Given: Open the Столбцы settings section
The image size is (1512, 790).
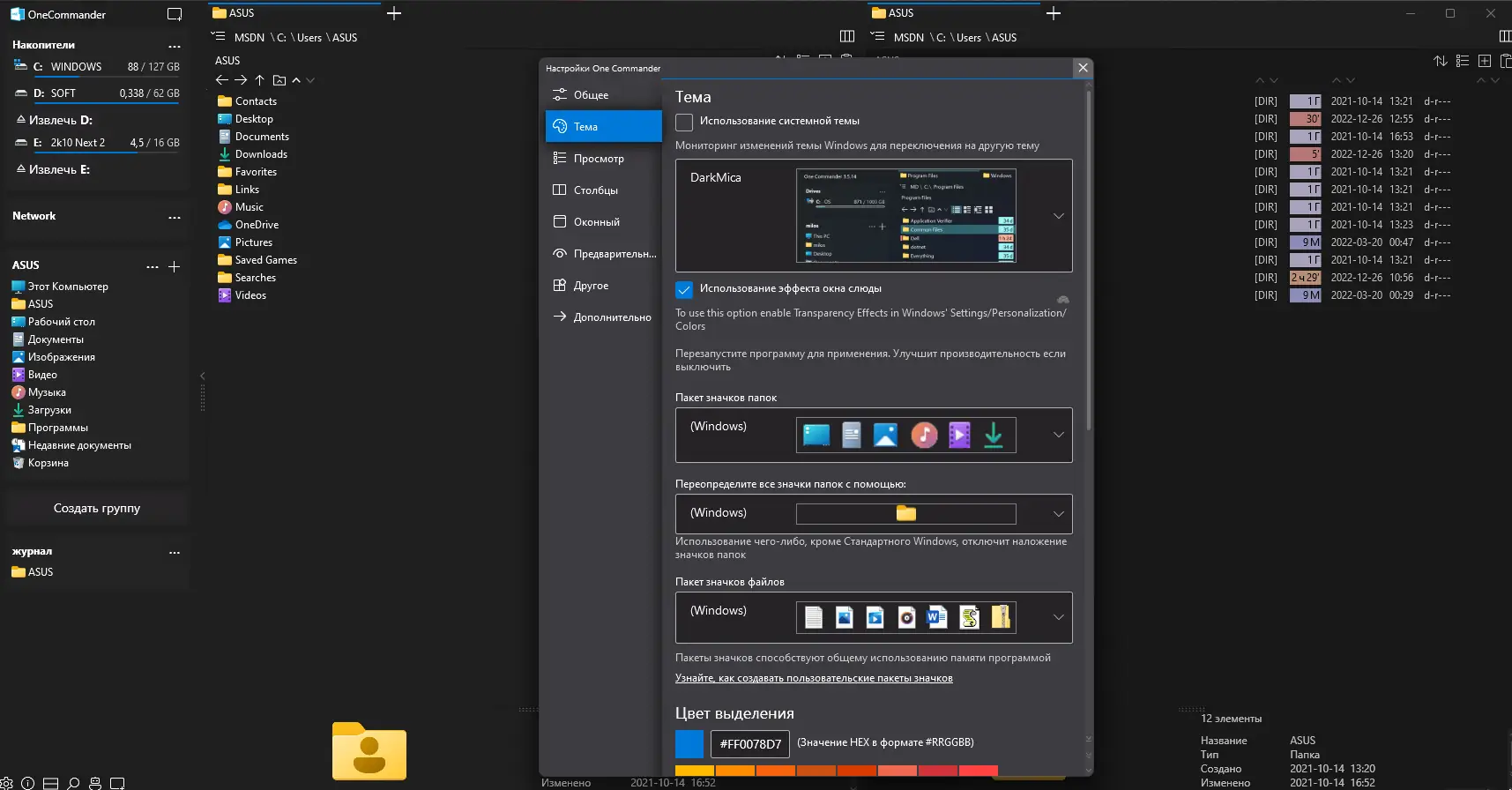Looking at the screenshot, I should [595, 190].
